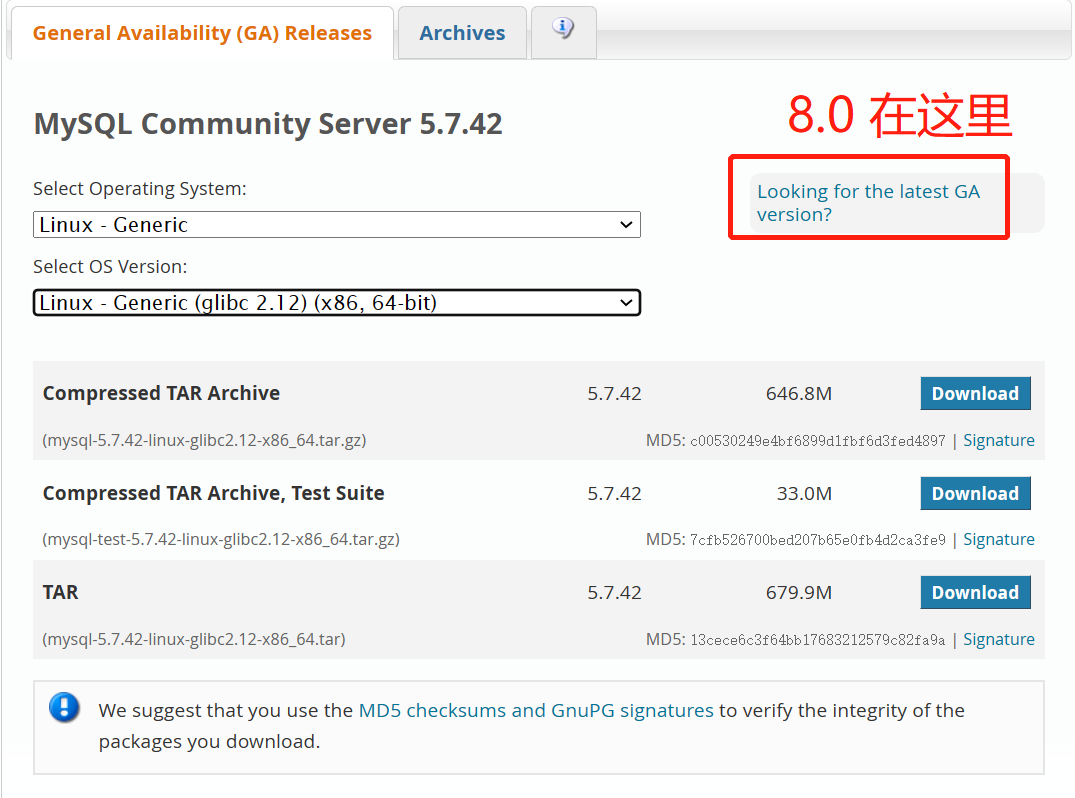Open the Select OS Version dropdown
Viewport: 1075px width, 798px height.
click(x=337, y=302)
